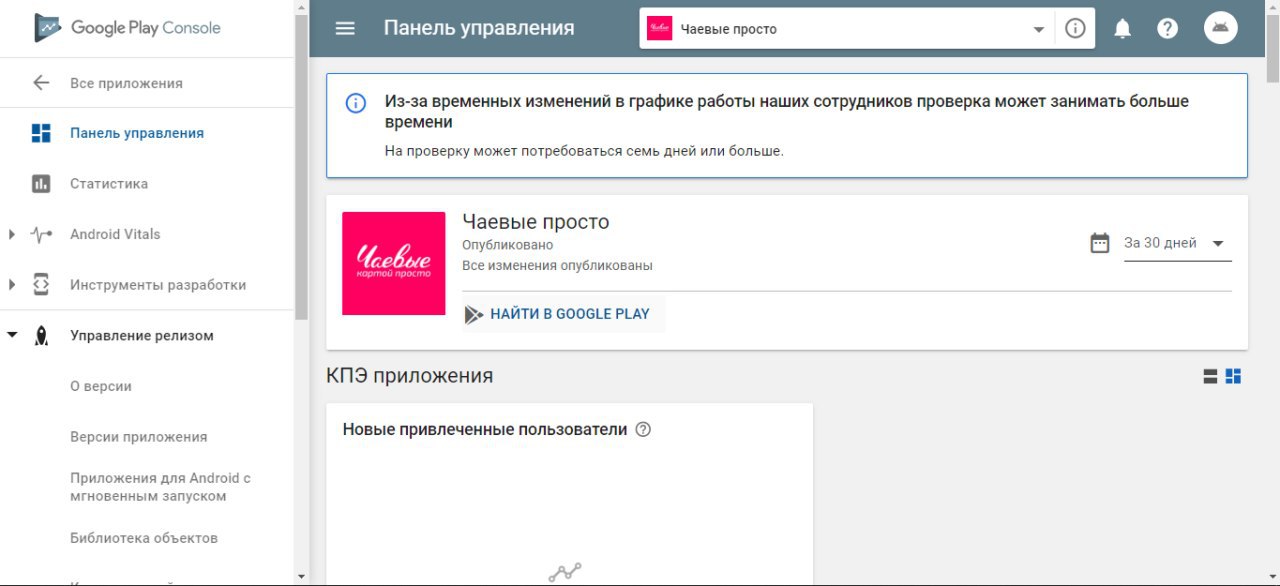Expand the Инструменты разработки section arrow
The width and height of the screenshot is (1280, 586).
[12, 285]
